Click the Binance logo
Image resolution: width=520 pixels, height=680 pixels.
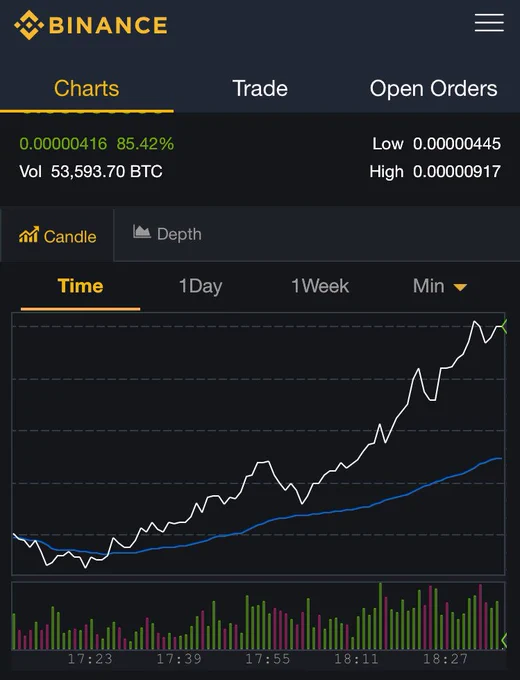[91, 25]
